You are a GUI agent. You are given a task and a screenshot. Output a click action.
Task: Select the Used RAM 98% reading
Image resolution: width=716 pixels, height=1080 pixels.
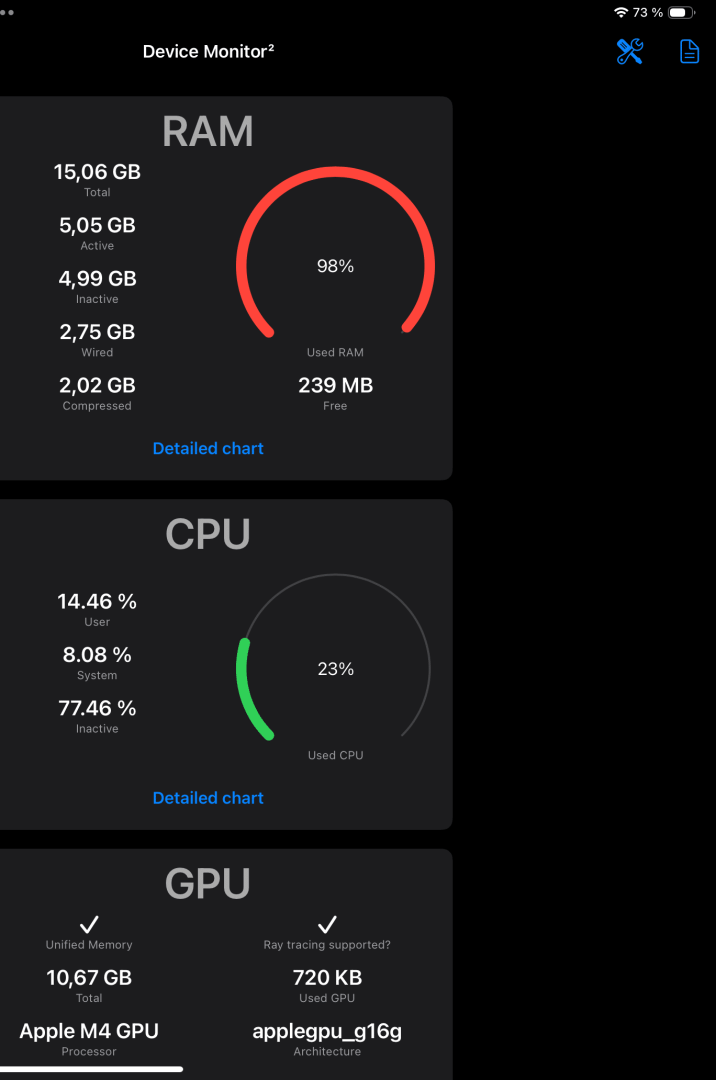(x=335, y=266)
